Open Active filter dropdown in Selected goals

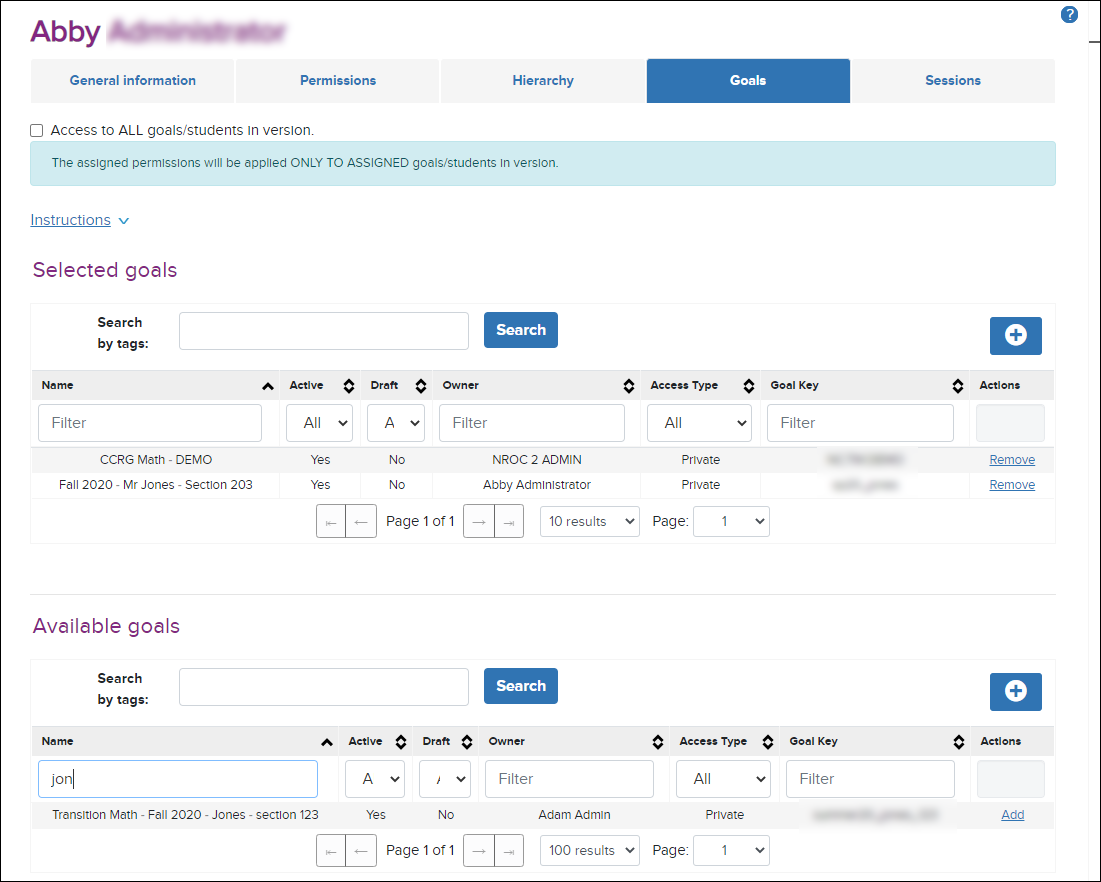click(x=319, y=423)
